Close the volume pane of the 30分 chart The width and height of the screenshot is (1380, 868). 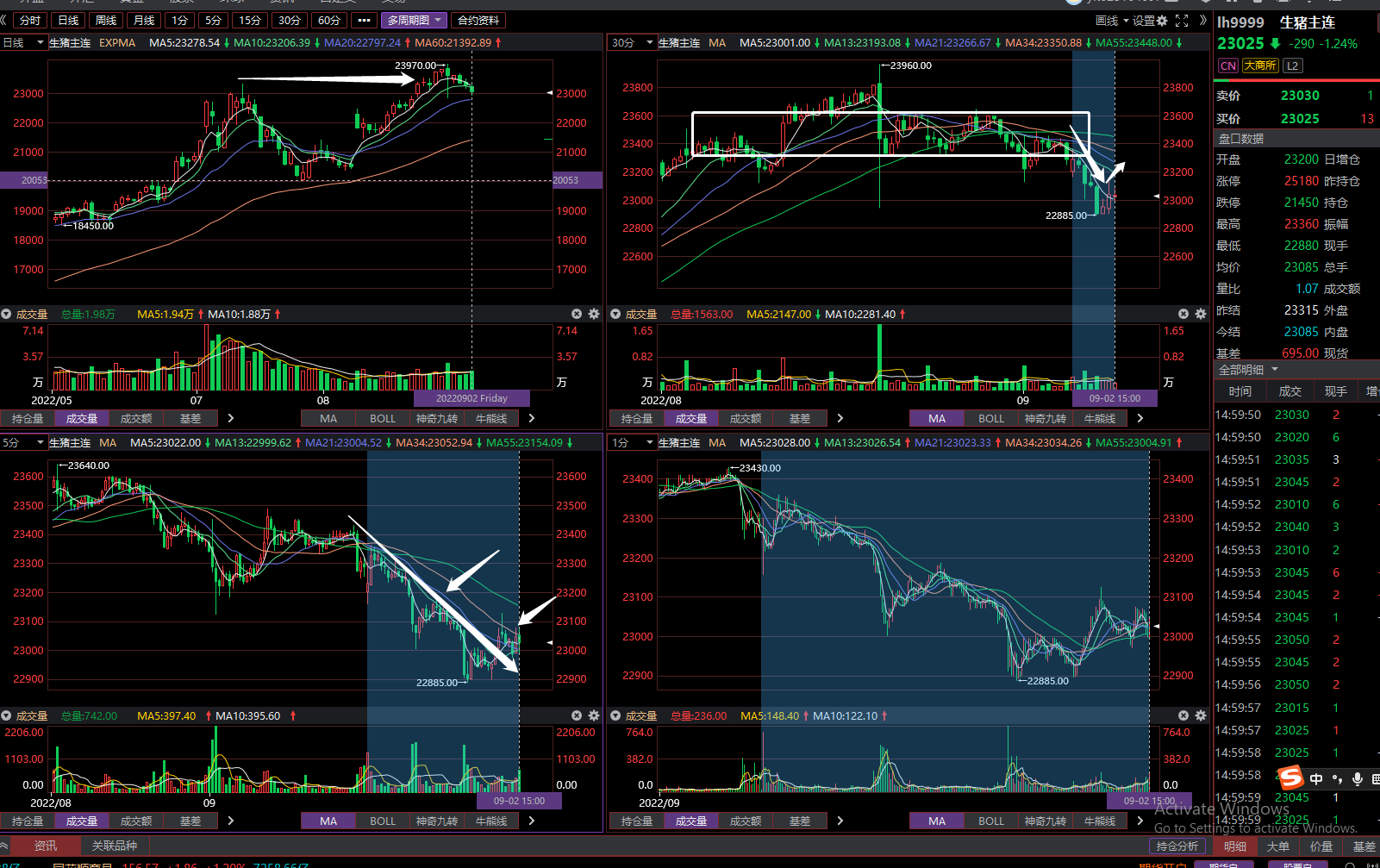[1183, 314]
